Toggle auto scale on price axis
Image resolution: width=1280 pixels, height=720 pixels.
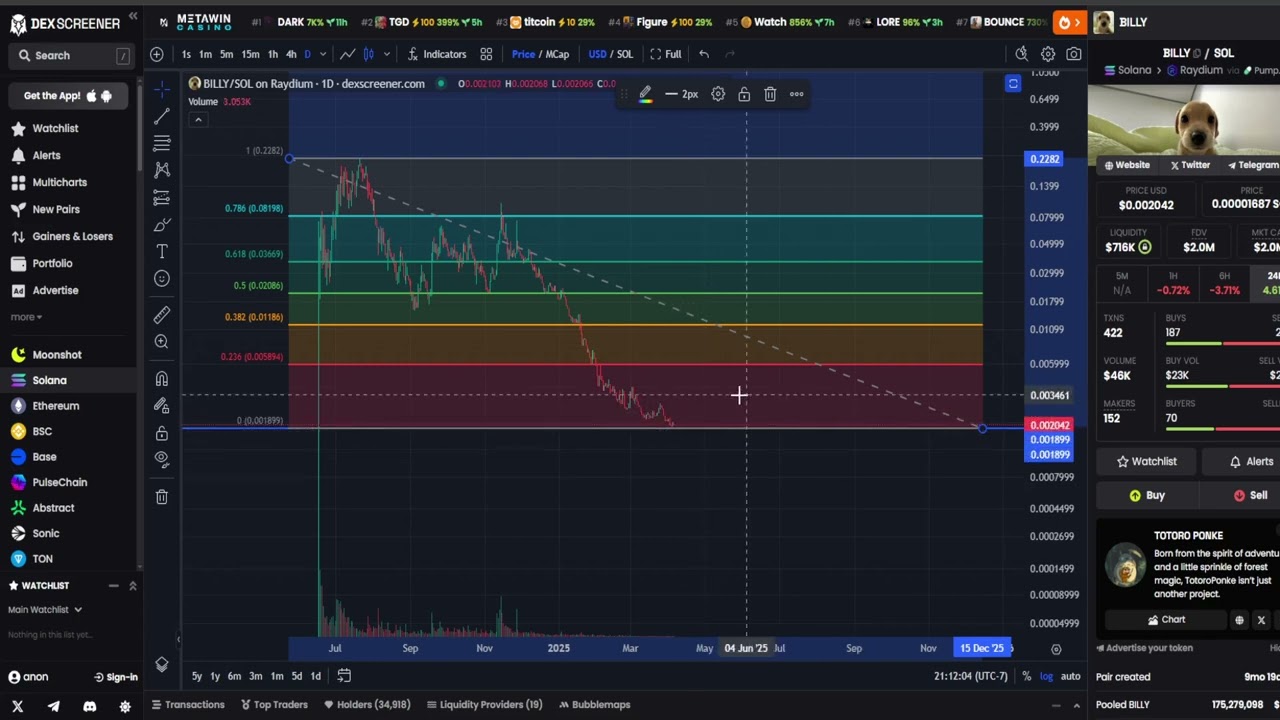pyautogui.click(x=1070, y=676)
